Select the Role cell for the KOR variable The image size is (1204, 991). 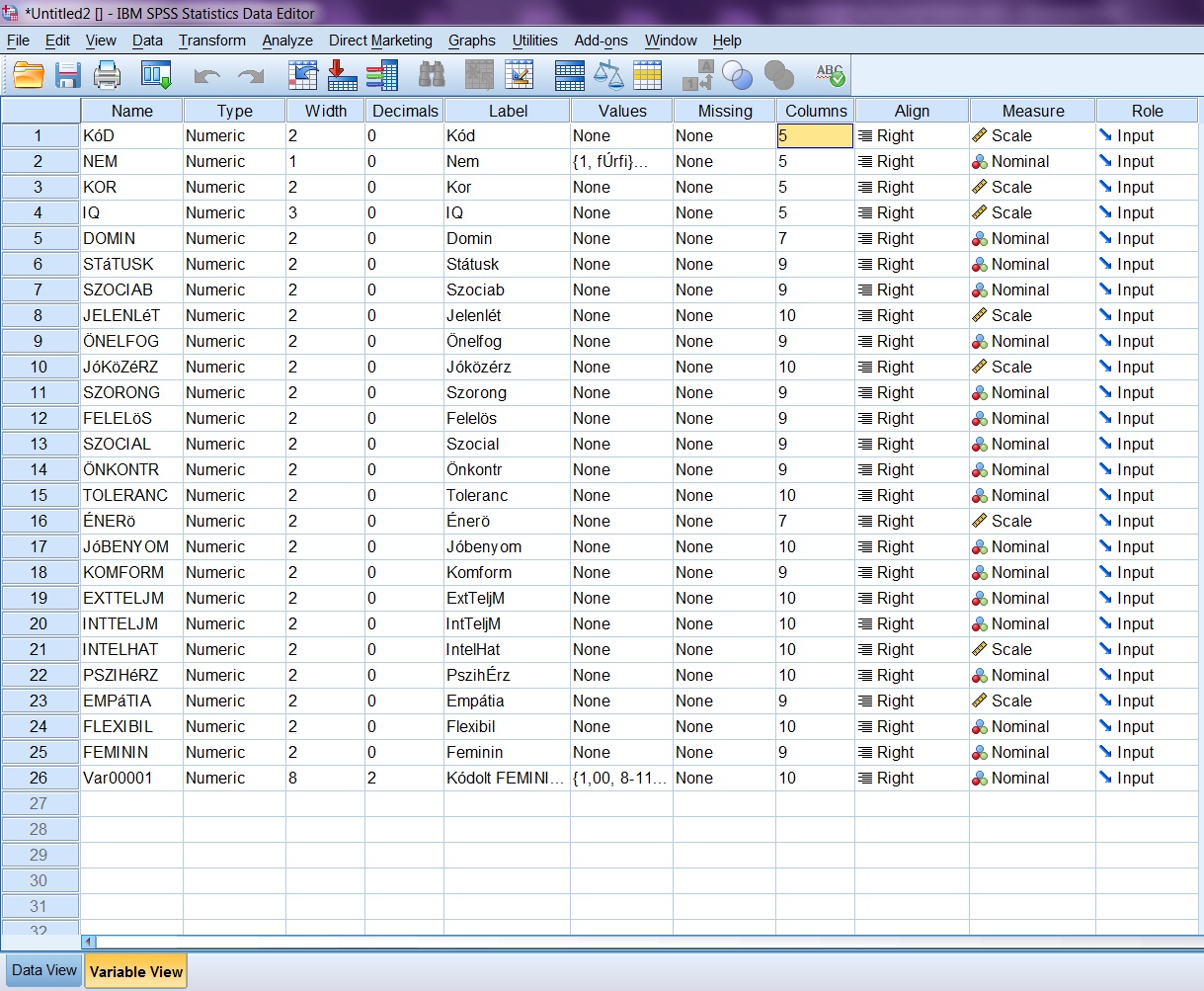(1148, 188)
